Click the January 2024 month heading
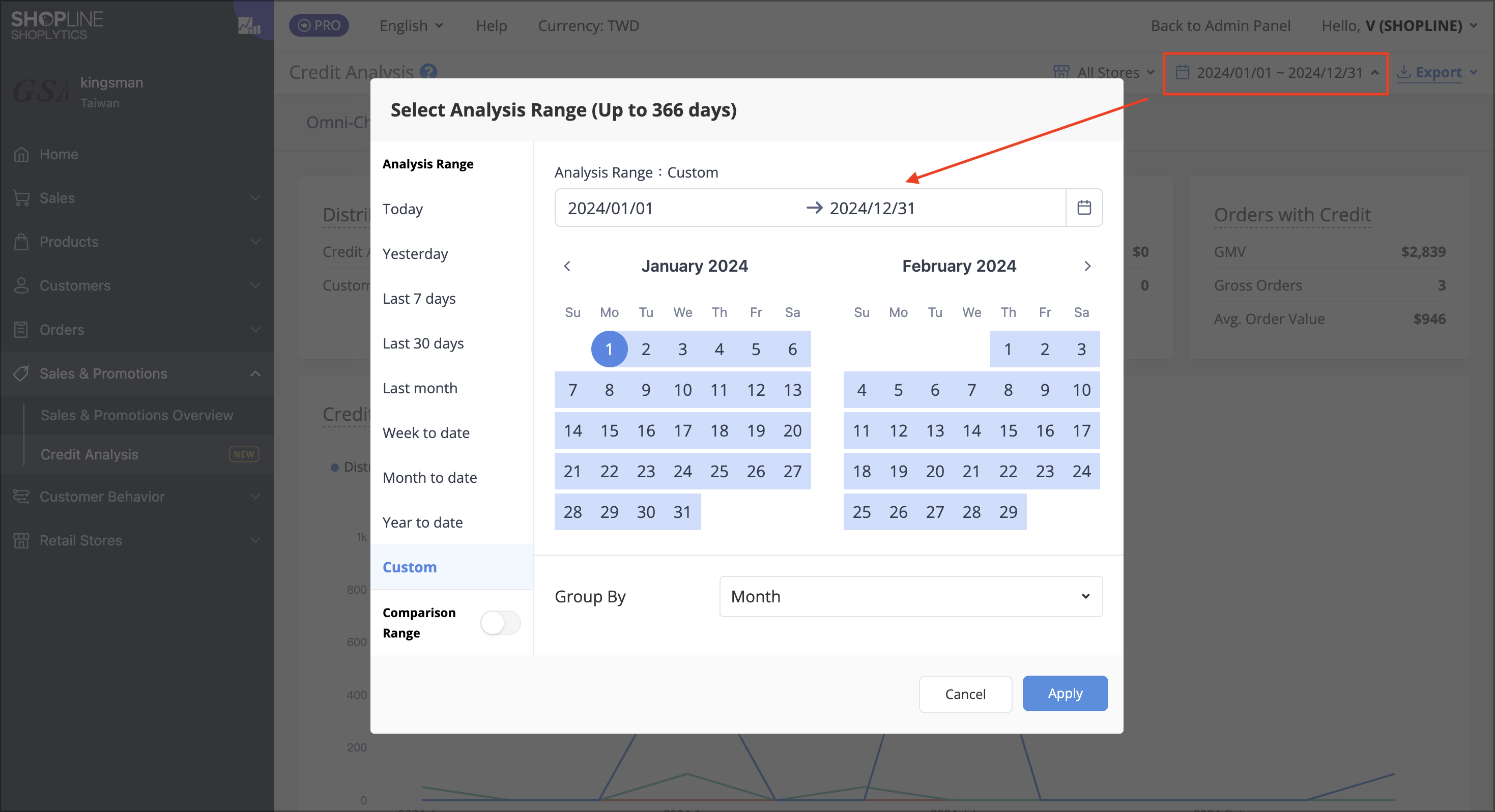This screenshot has width=1495, height=812. click(x=694, y=266)
